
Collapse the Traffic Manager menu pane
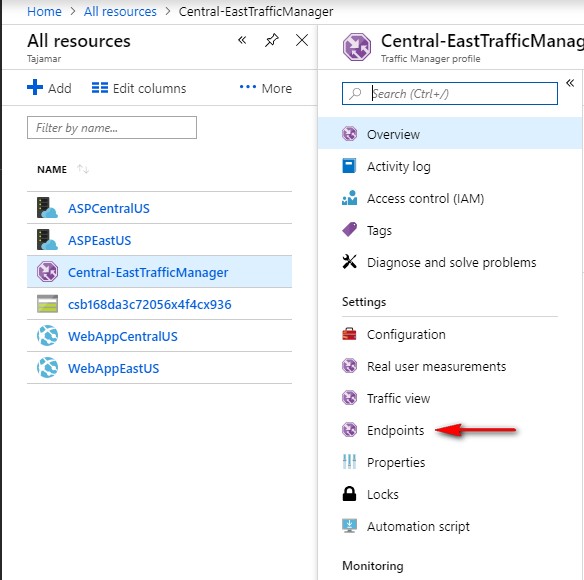tap(570, 83)
